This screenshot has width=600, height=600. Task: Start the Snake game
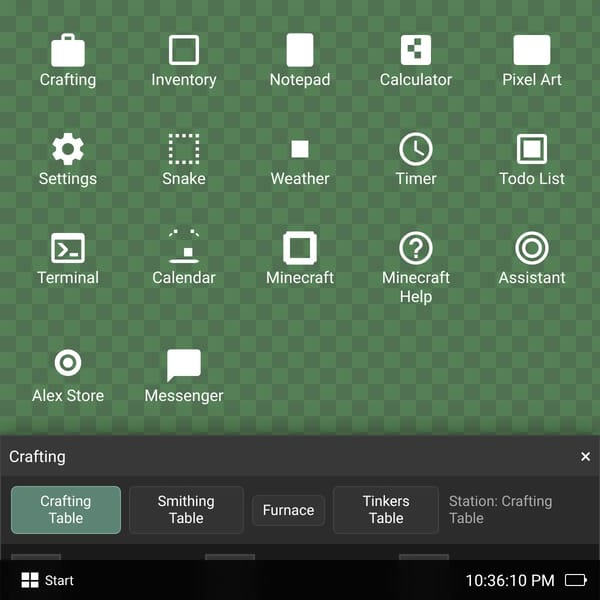[x=184, y=149]
